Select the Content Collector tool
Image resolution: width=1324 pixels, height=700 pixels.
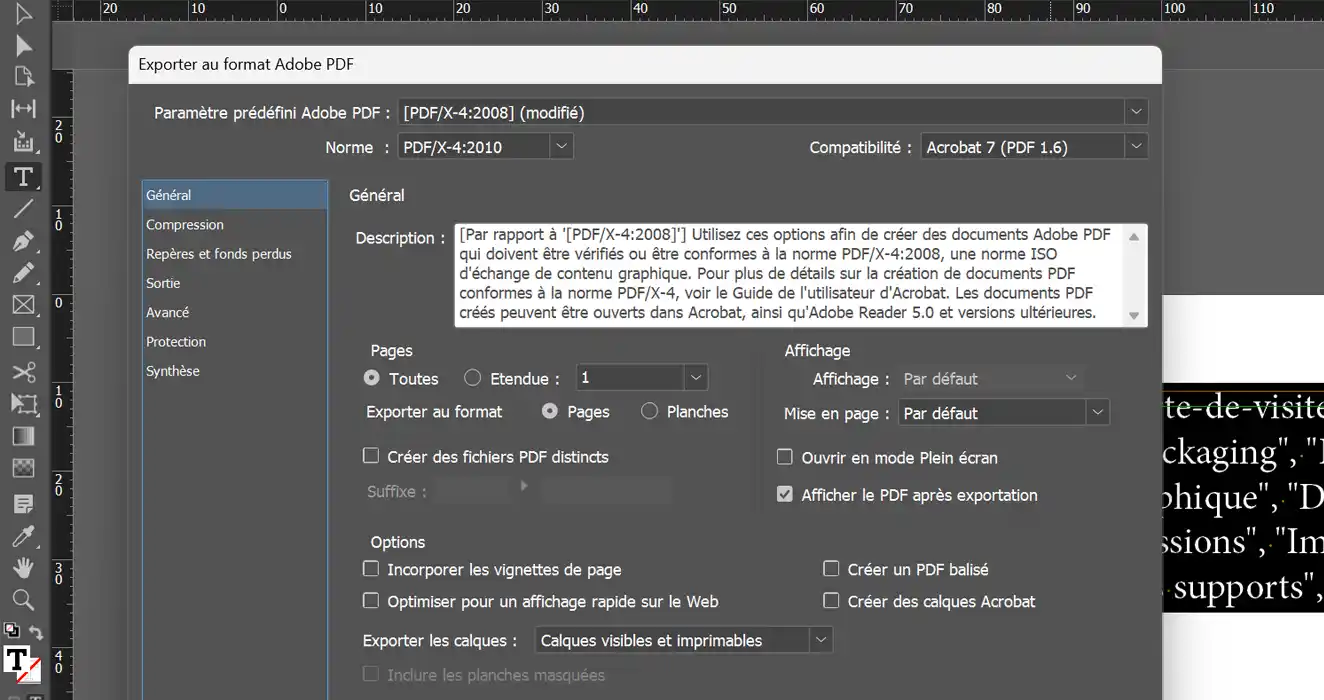click(x=23, y=141)
